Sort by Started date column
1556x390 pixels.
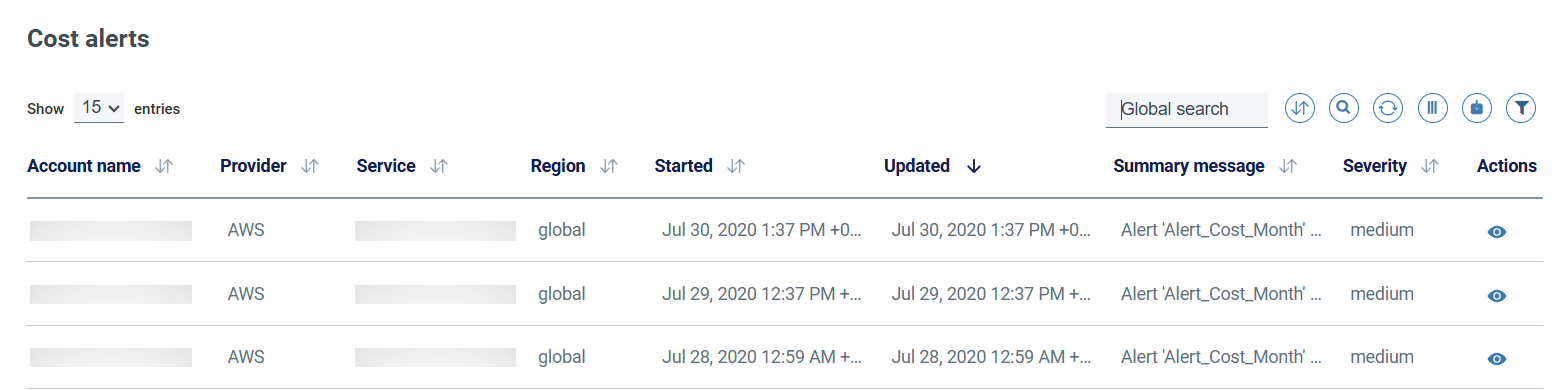pyautogui.click(x=736, y=167)
